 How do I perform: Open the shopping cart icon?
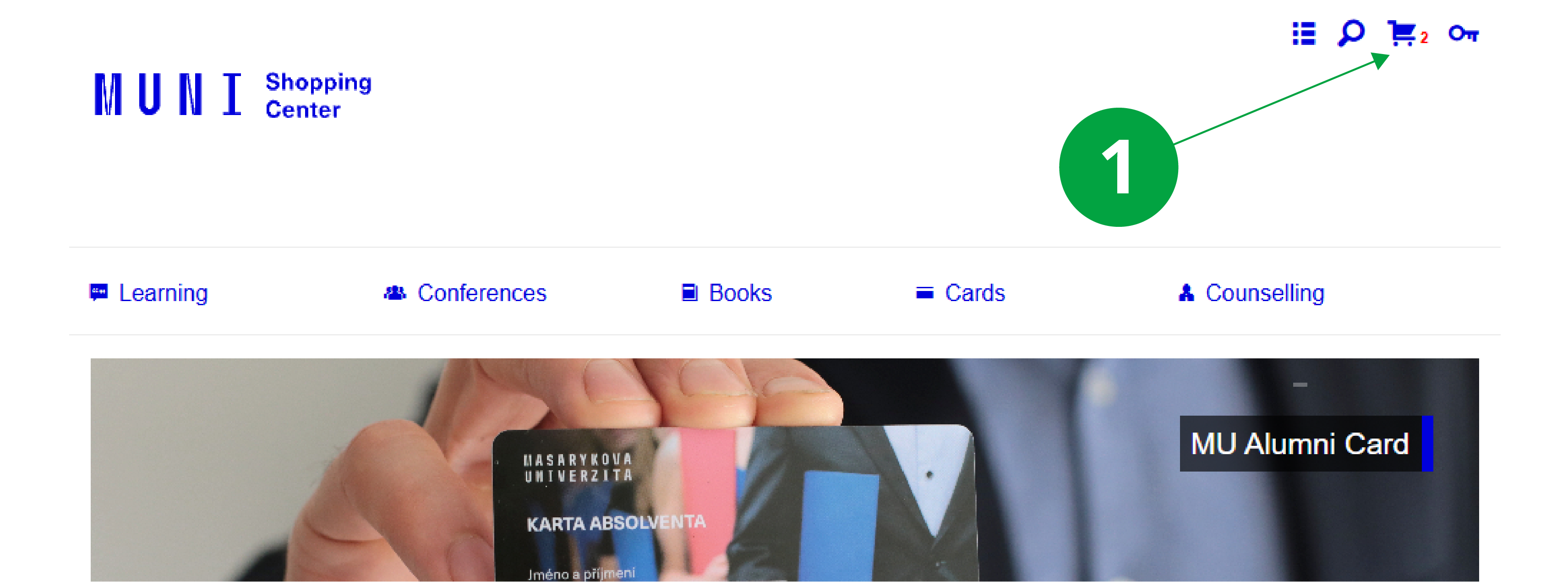click(1402, 33)
